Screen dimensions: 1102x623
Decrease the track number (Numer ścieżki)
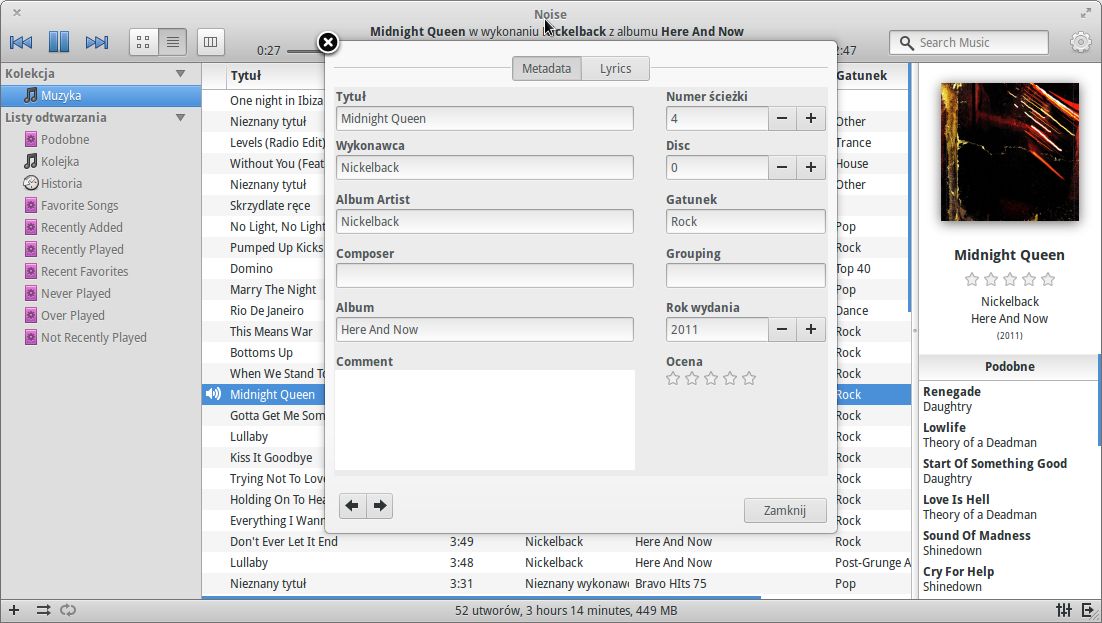pos(782,118)
